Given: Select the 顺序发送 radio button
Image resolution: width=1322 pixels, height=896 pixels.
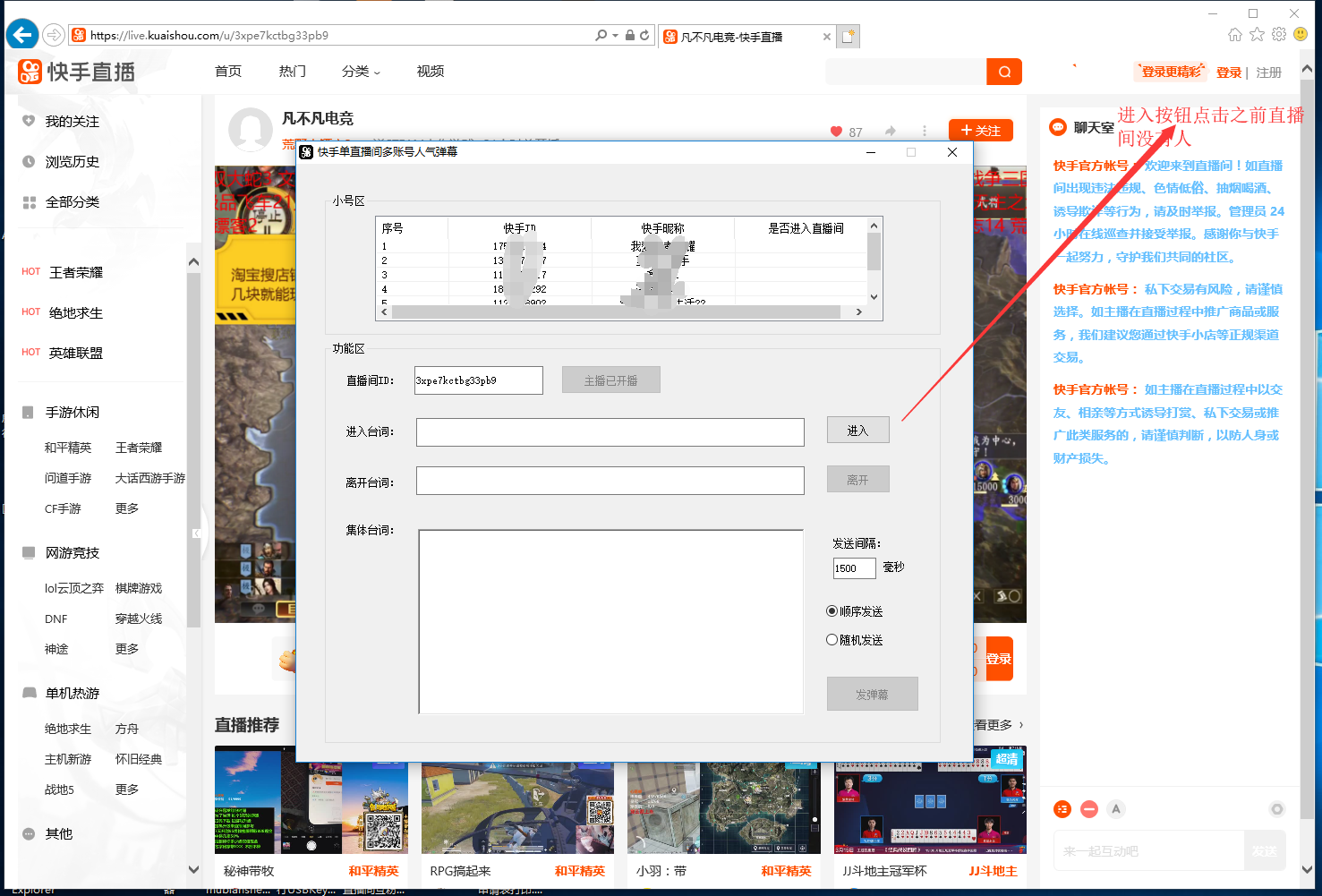Looking at the screenshot, I should click(832, 611).
